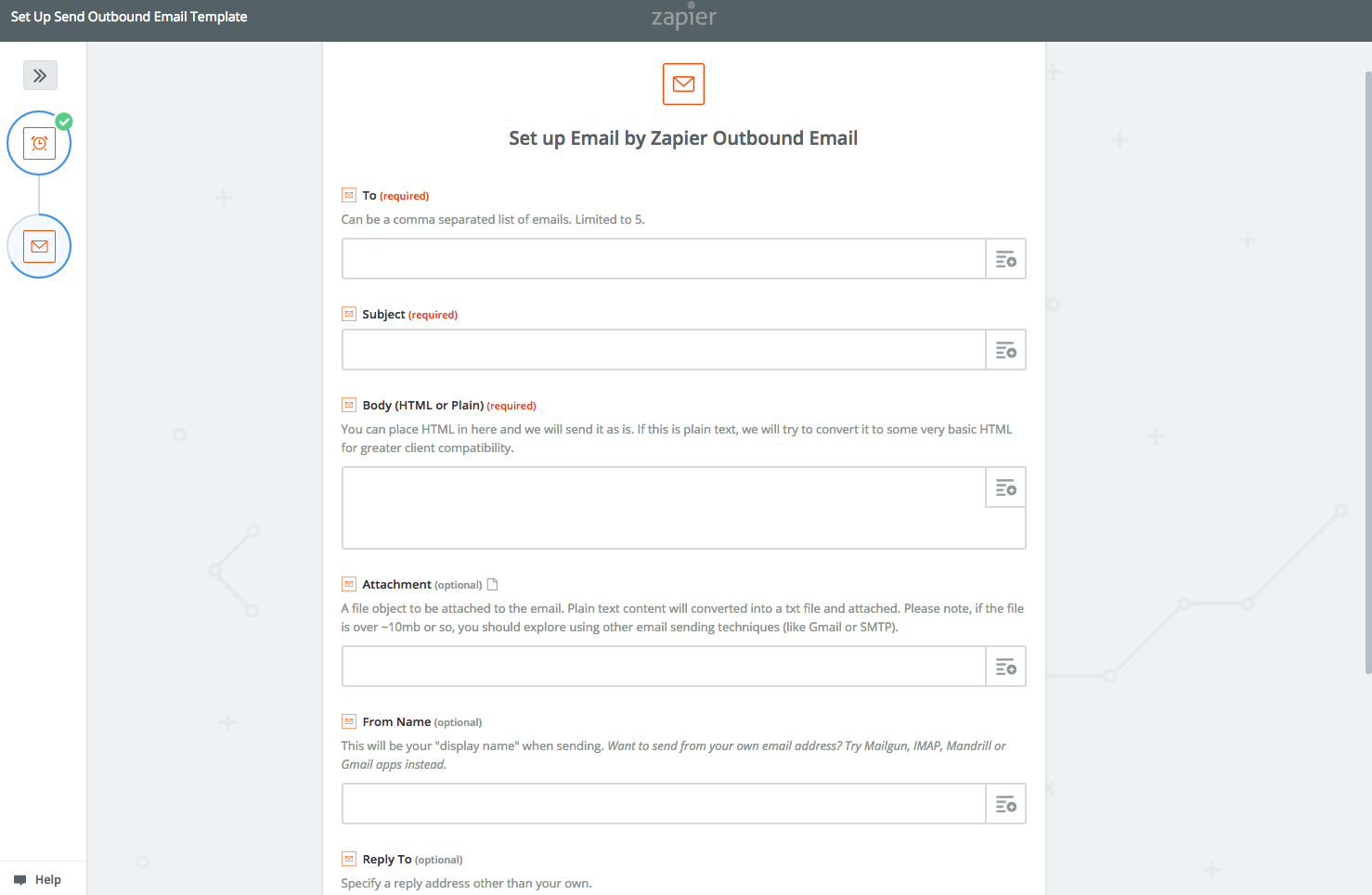Viewport: 1372px width, 895px height.
Task: Click the 'Set up Email by Zapier Outbound Email' heading
Action: (x=683, y=138)
